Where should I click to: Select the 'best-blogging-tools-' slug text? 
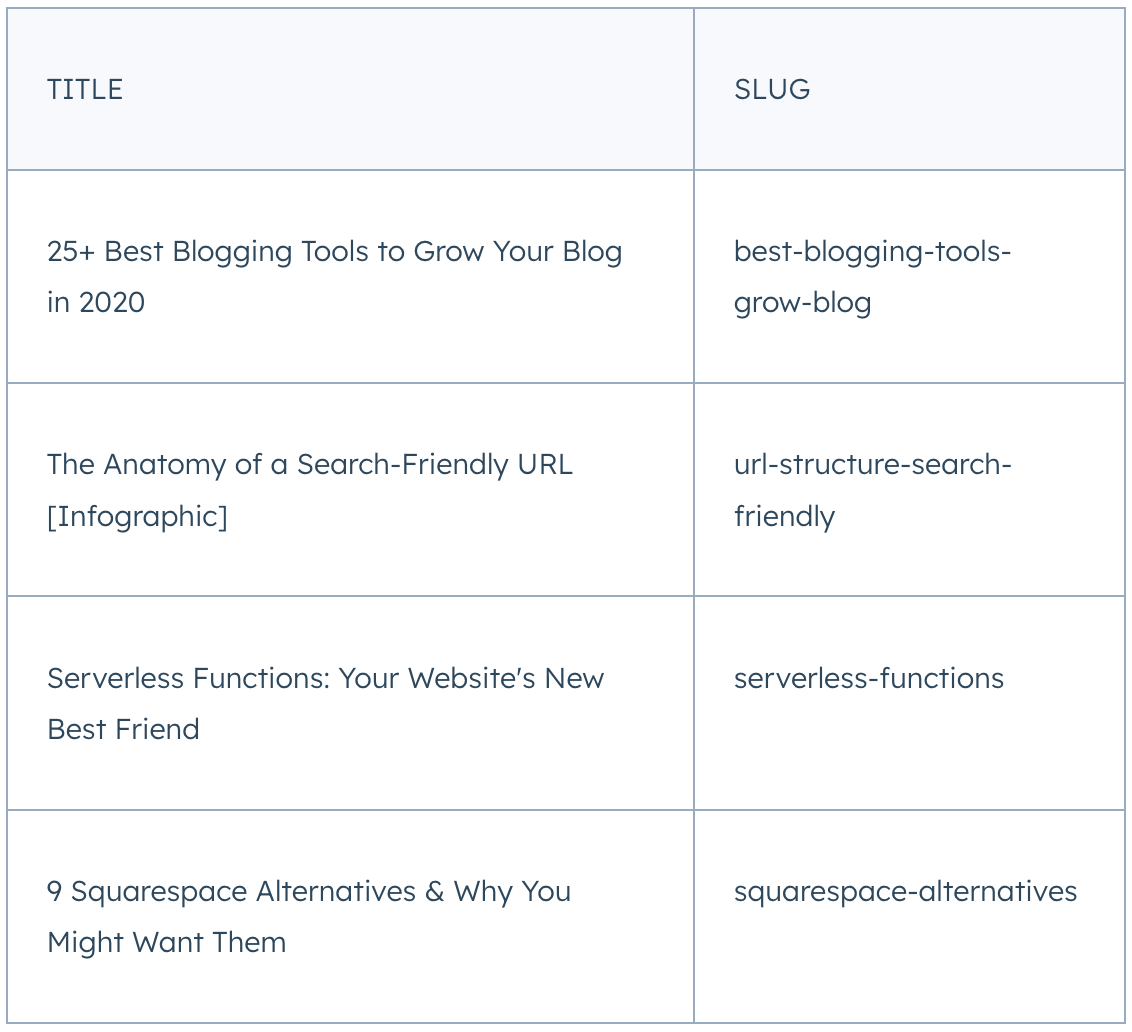(x=872, y=252)
